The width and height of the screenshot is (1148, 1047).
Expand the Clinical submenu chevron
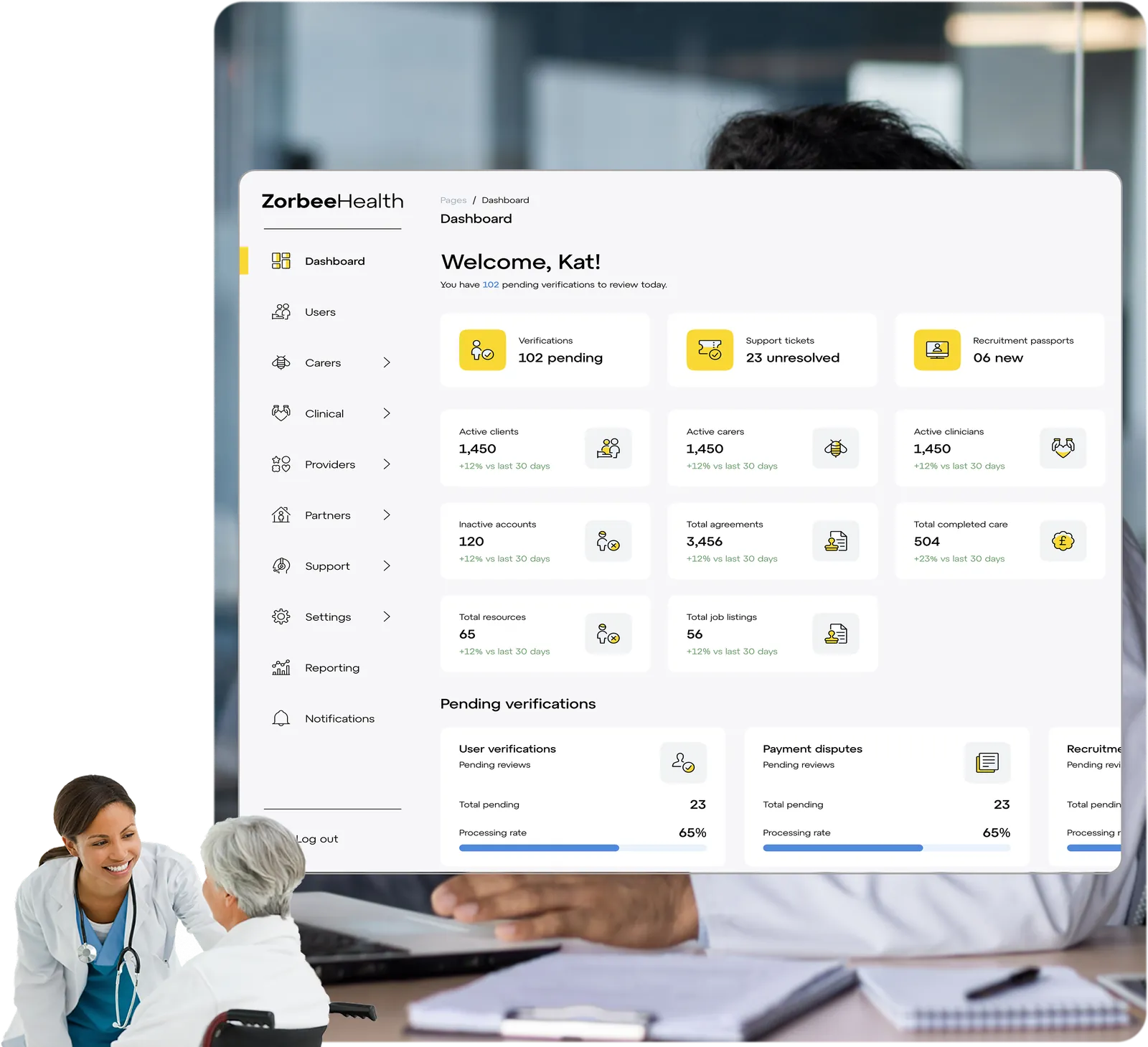[387, 413]
